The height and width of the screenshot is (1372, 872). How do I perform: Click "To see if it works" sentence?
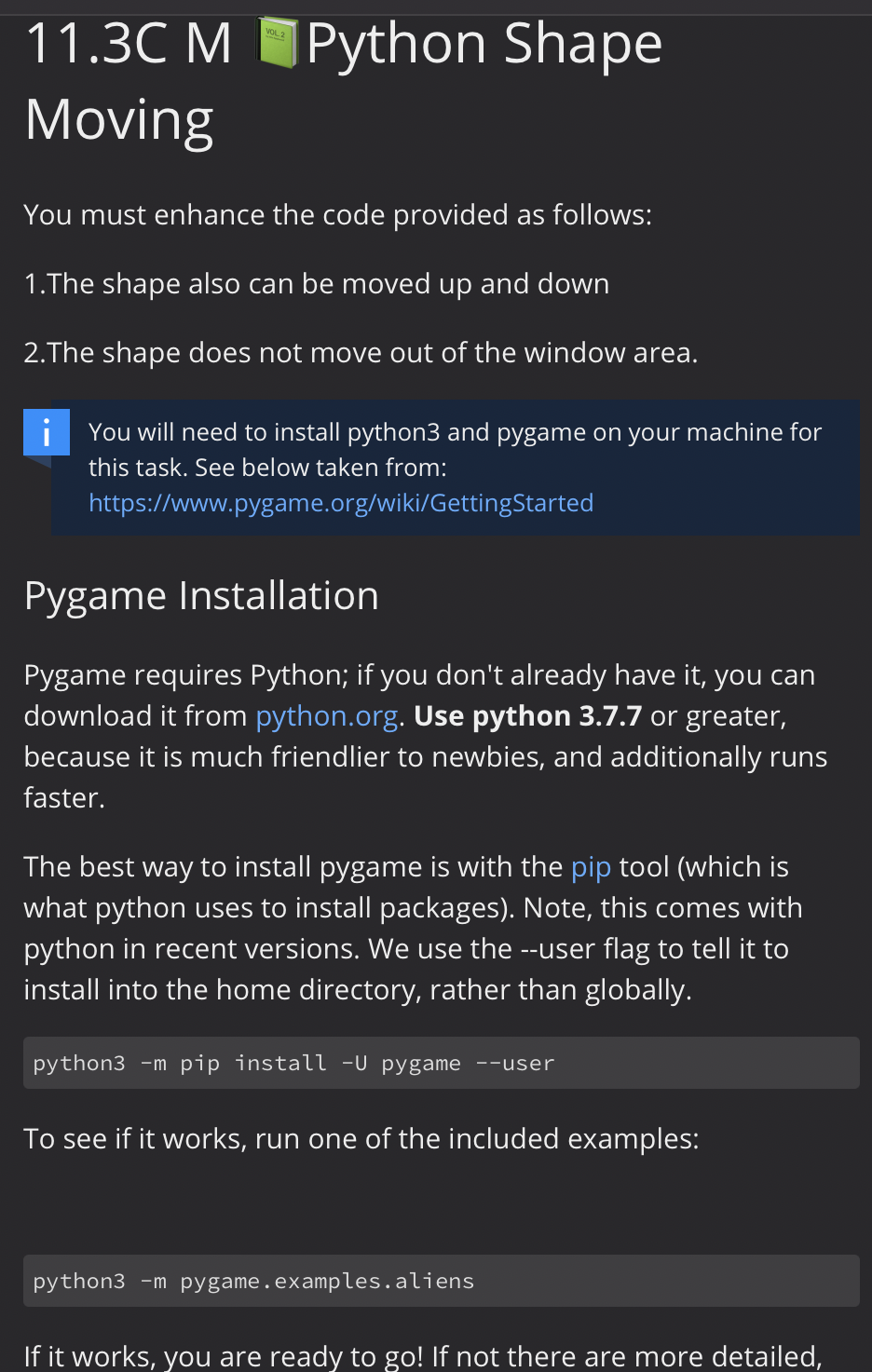click(x=361, y=1138)
